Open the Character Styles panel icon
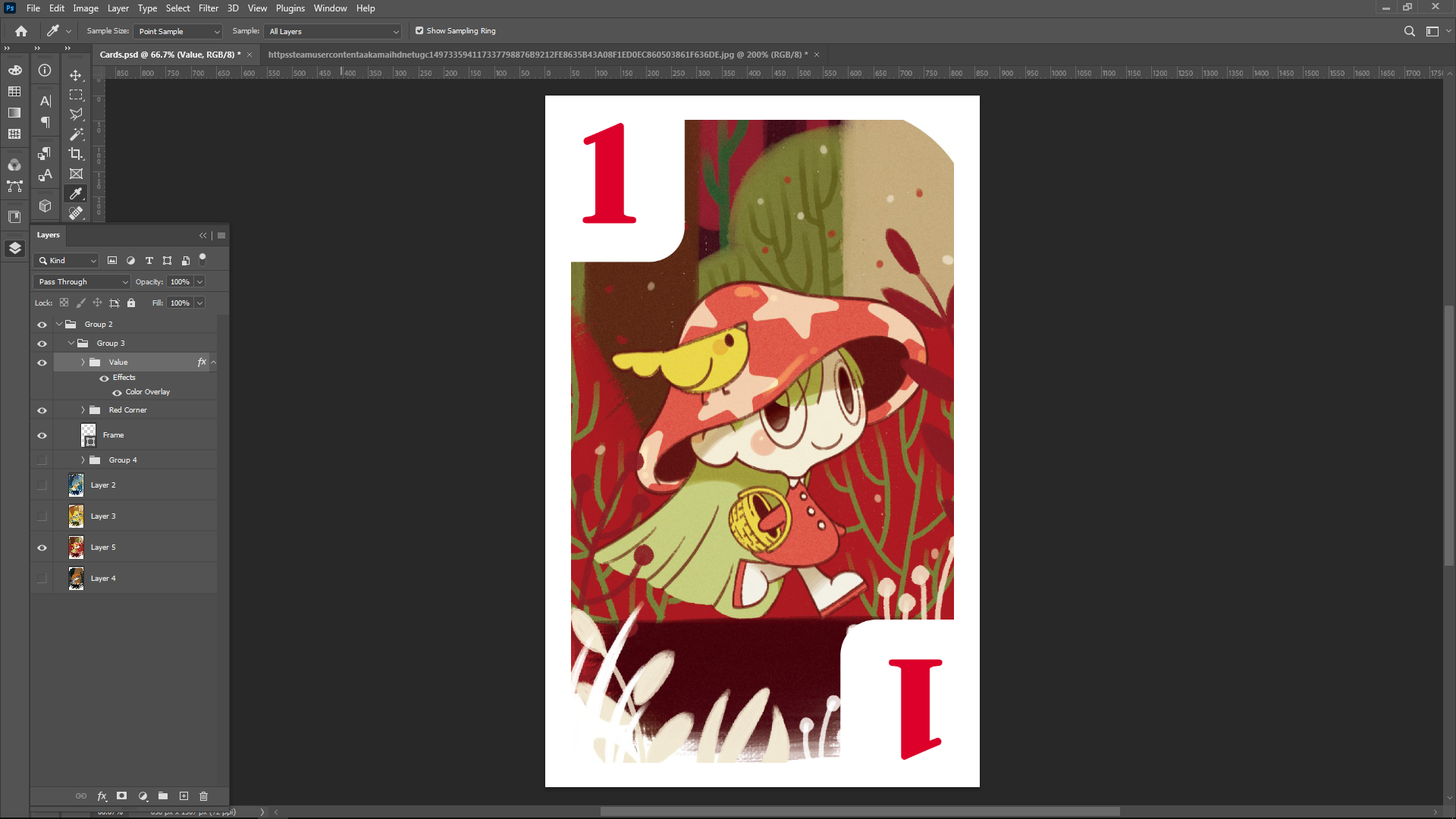Image resolution: width=1456 pixels, height=819 pixels. click(x=45, y=174)
